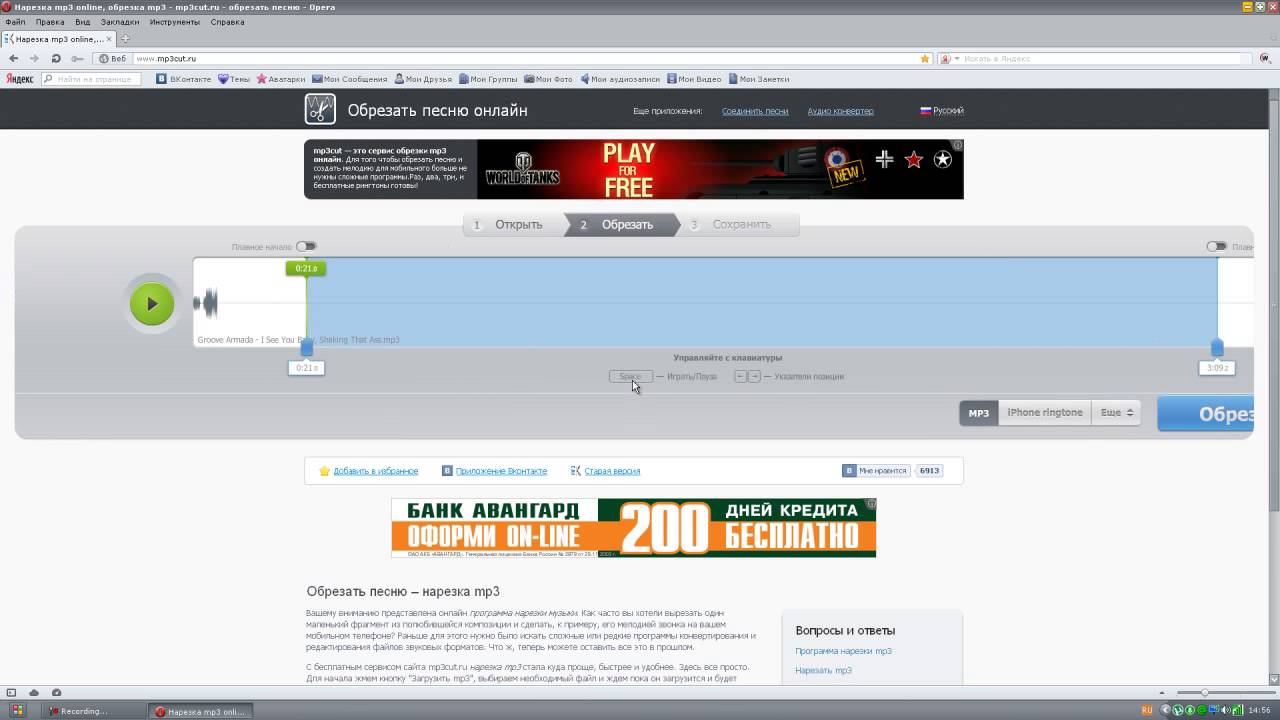Image resolution: width=1280 pixels, height=720 pixels.
Task: Open the Старая версия link
Action: [x=612, y=471]
